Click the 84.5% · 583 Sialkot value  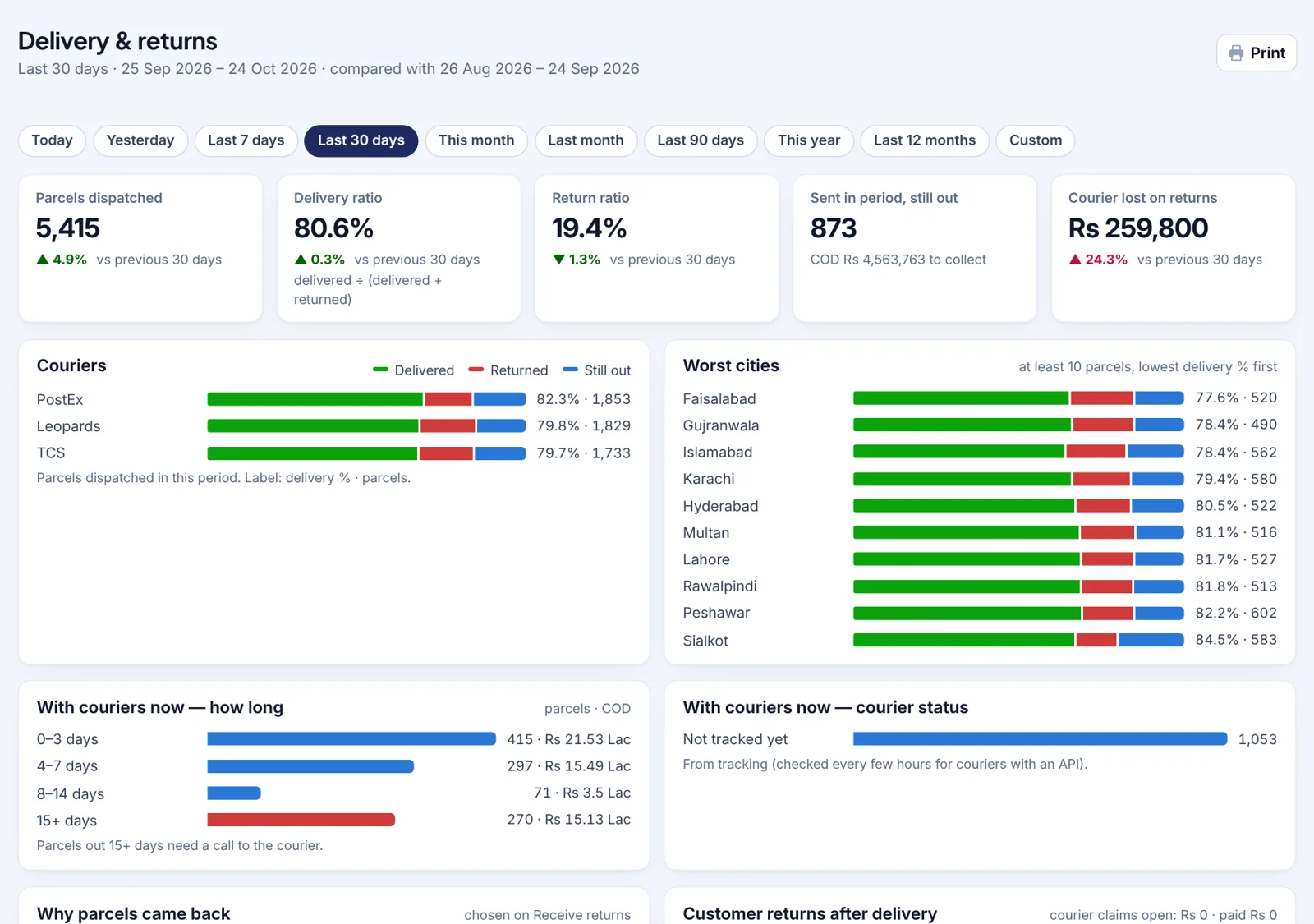pos(1236,640)
